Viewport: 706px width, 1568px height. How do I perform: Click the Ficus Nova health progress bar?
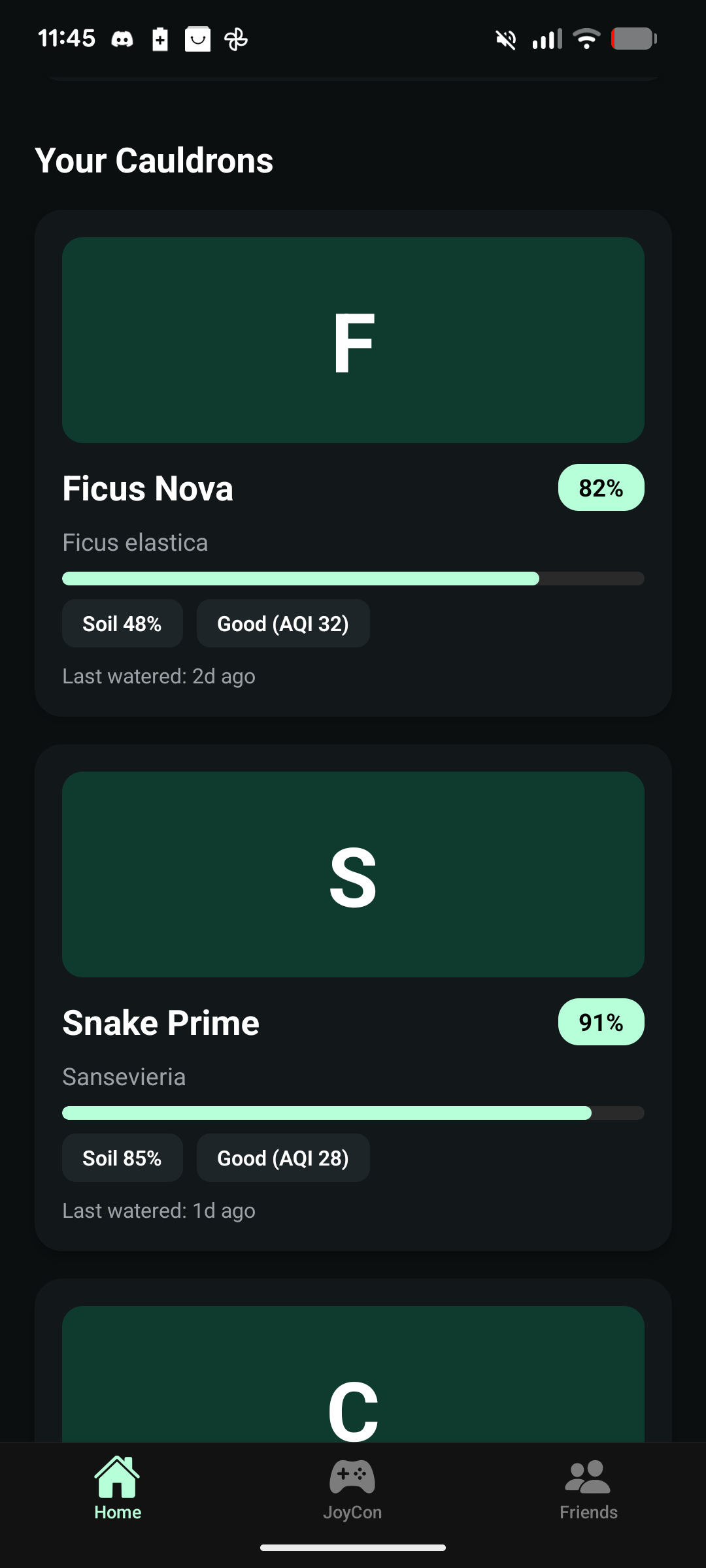tap(353, 578)
